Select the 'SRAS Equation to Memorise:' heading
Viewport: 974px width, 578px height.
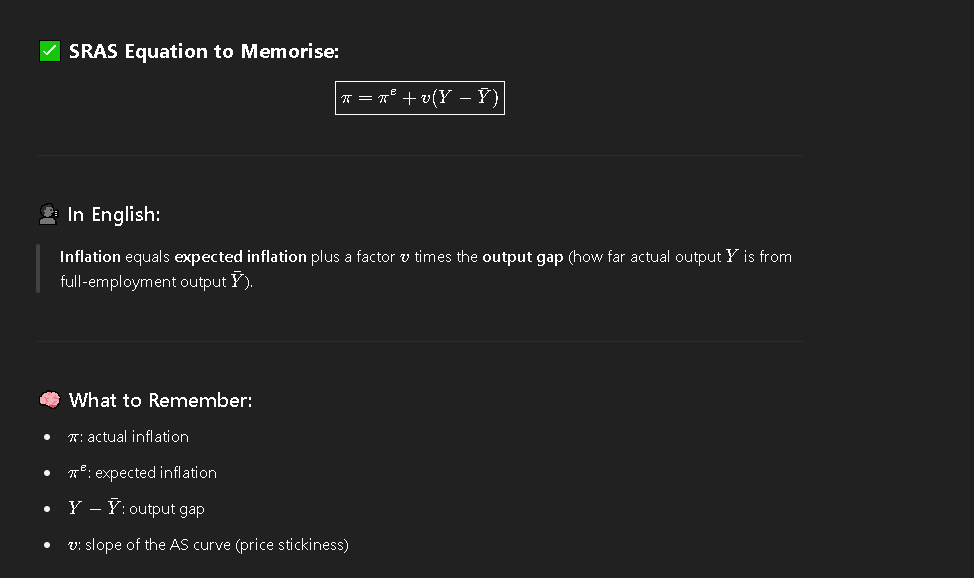[x=204, y=51]
